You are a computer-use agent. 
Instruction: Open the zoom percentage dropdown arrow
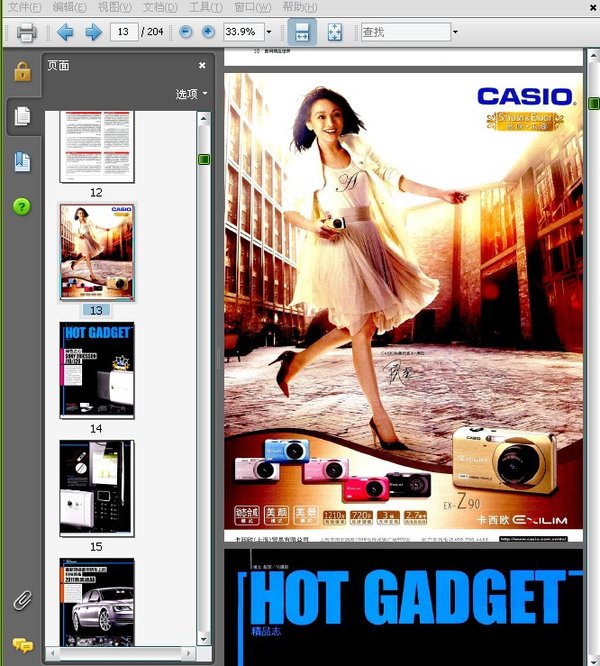pos(269,32)
